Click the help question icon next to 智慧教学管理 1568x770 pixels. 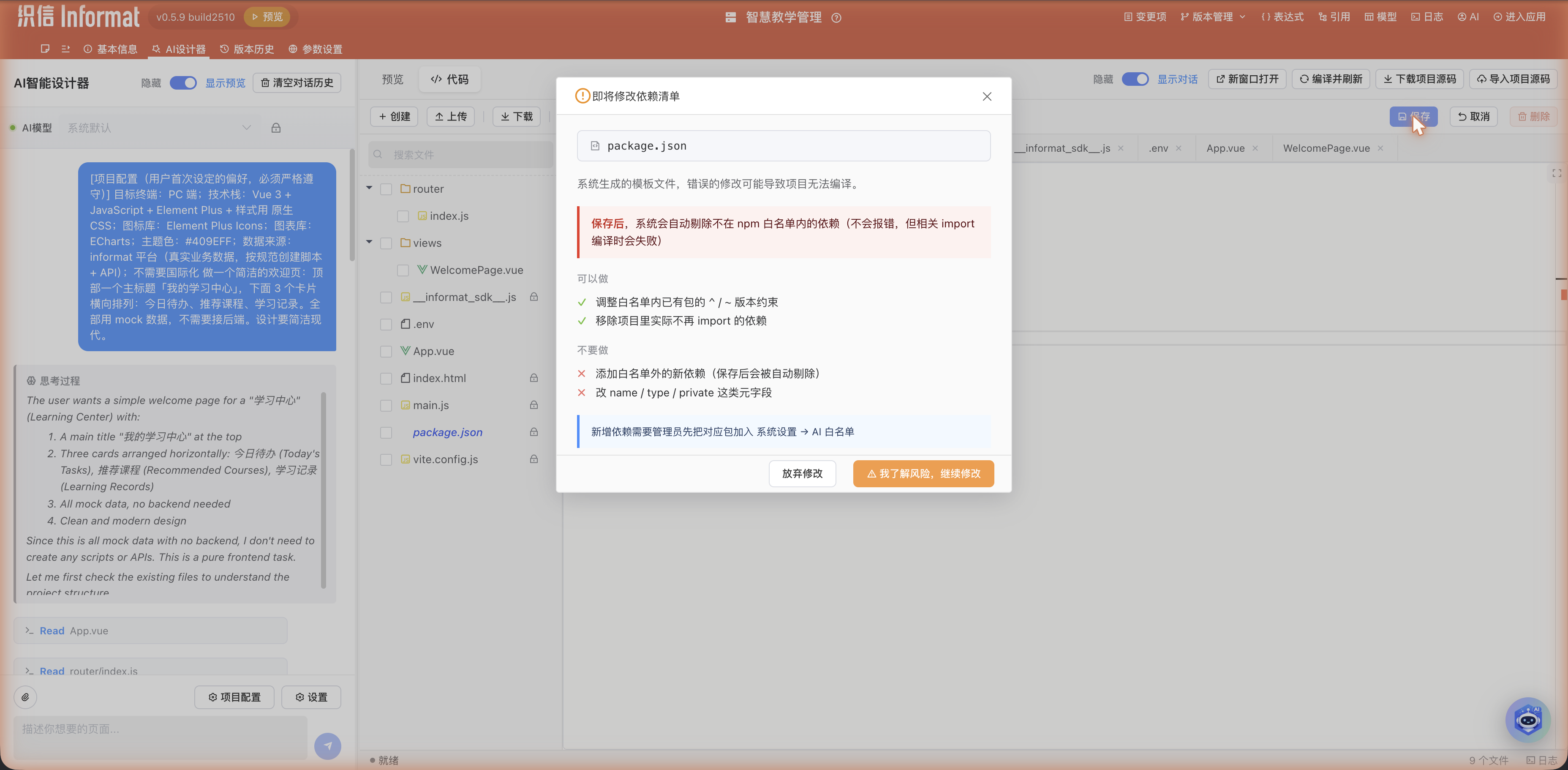836,18
